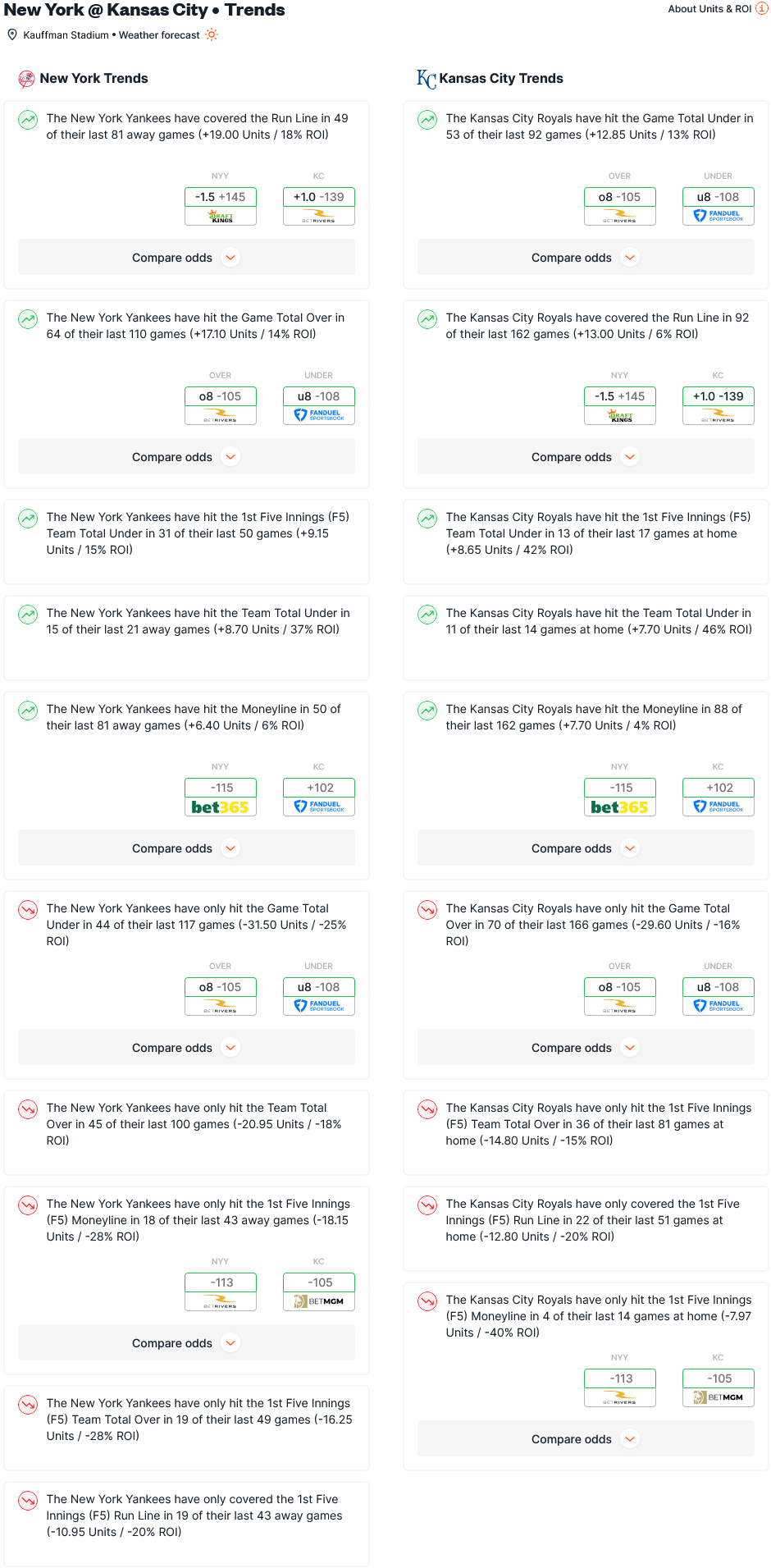Click the sunny weather forecast icon

click(x=212, y=34)
